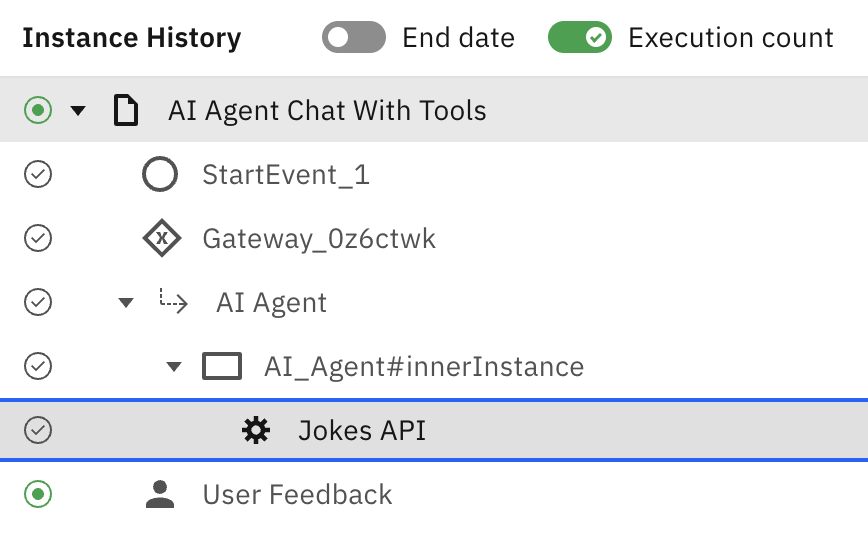Click the exclusive gateway diamond icon

160,239
